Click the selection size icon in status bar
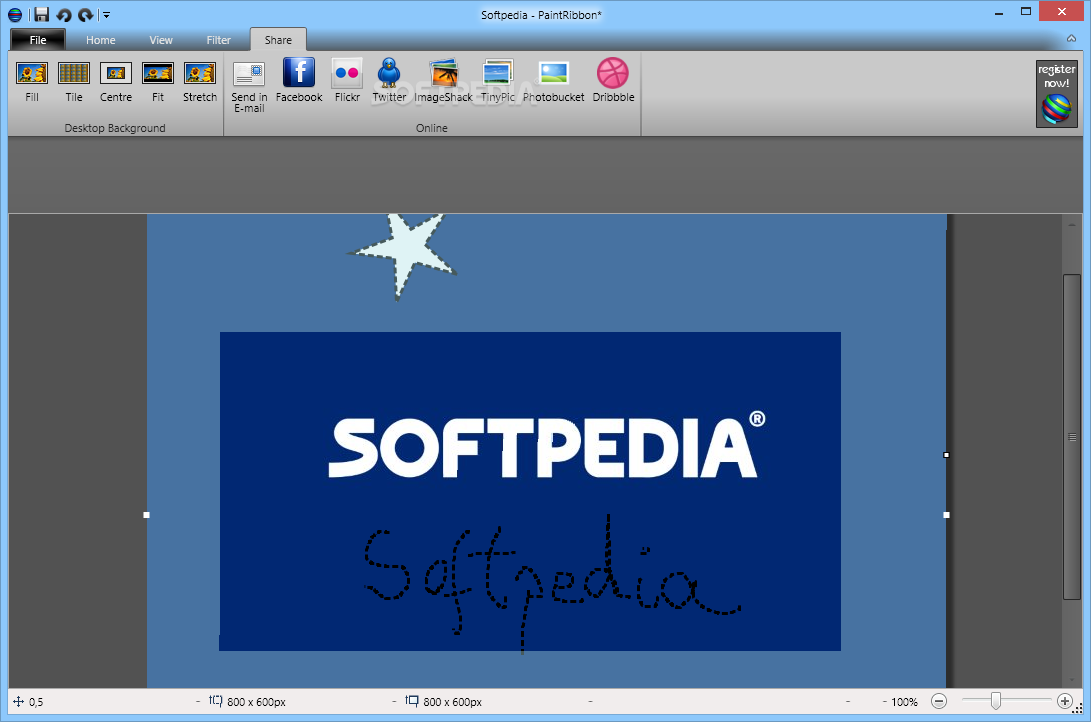 (216, 700)
